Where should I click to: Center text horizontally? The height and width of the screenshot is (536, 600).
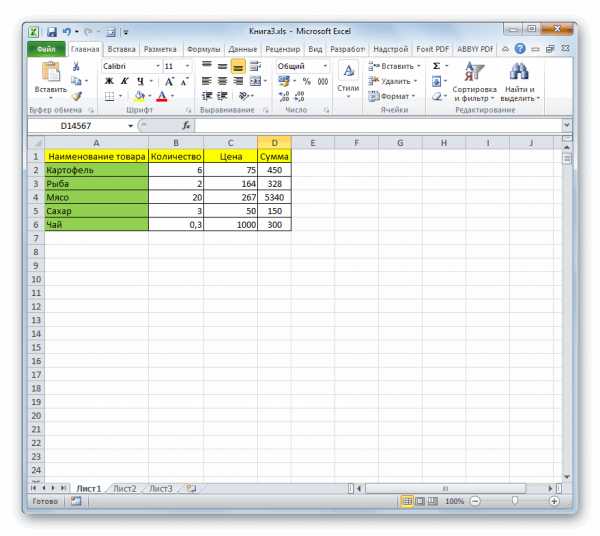click(222, 81)
